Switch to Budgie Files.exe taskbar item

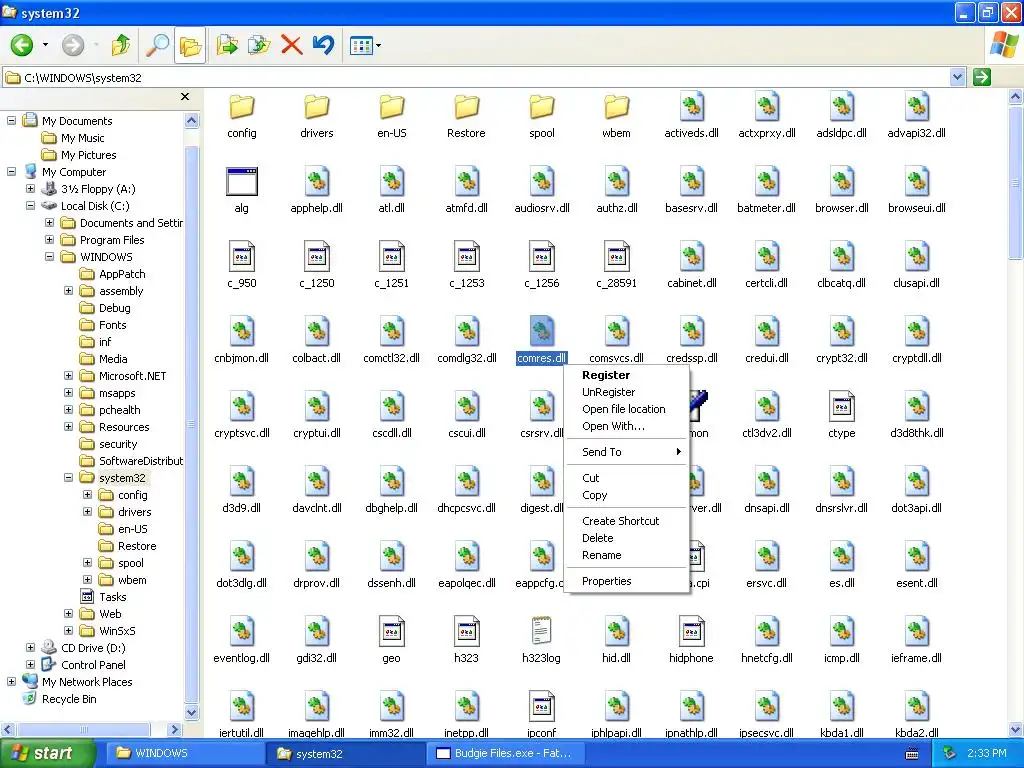[506, 754]
